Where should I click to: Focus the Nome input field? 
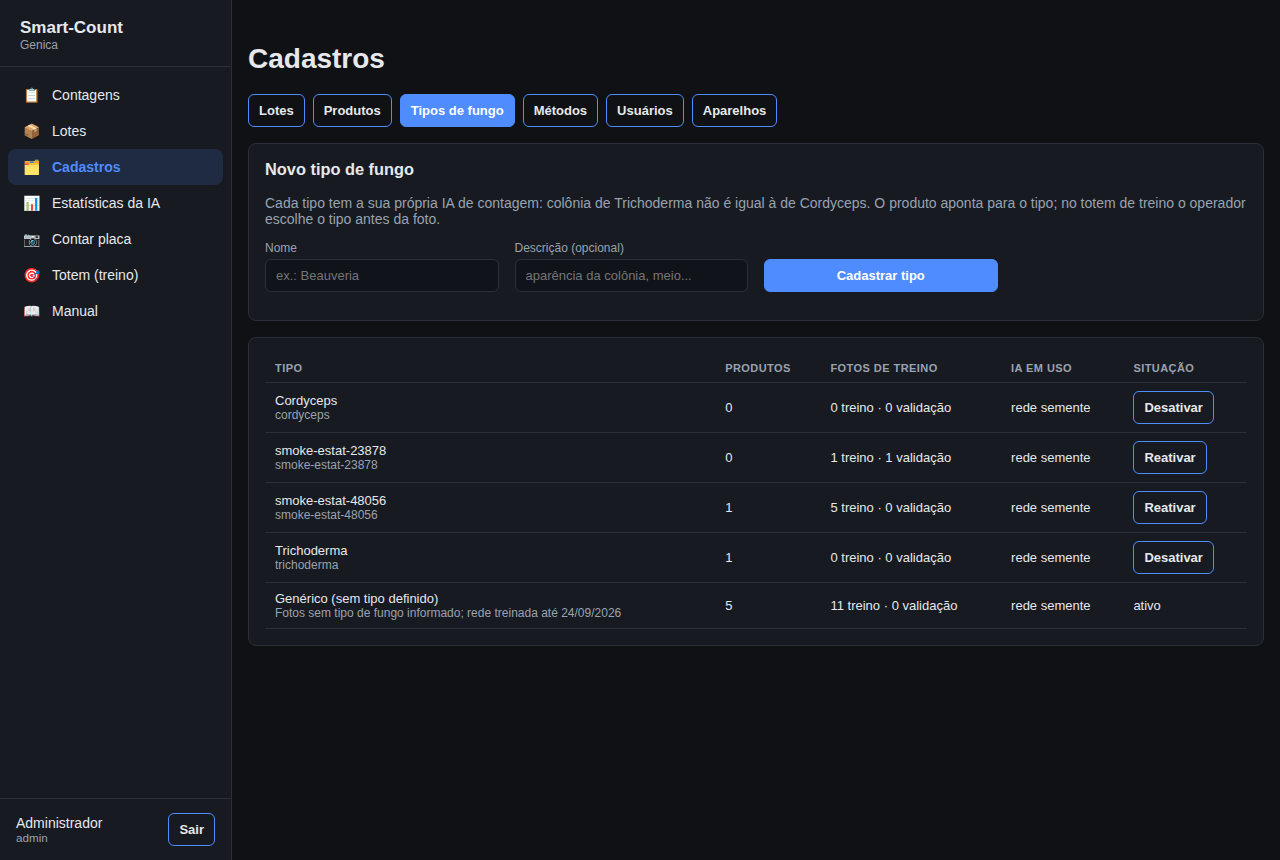click(382, 275)
